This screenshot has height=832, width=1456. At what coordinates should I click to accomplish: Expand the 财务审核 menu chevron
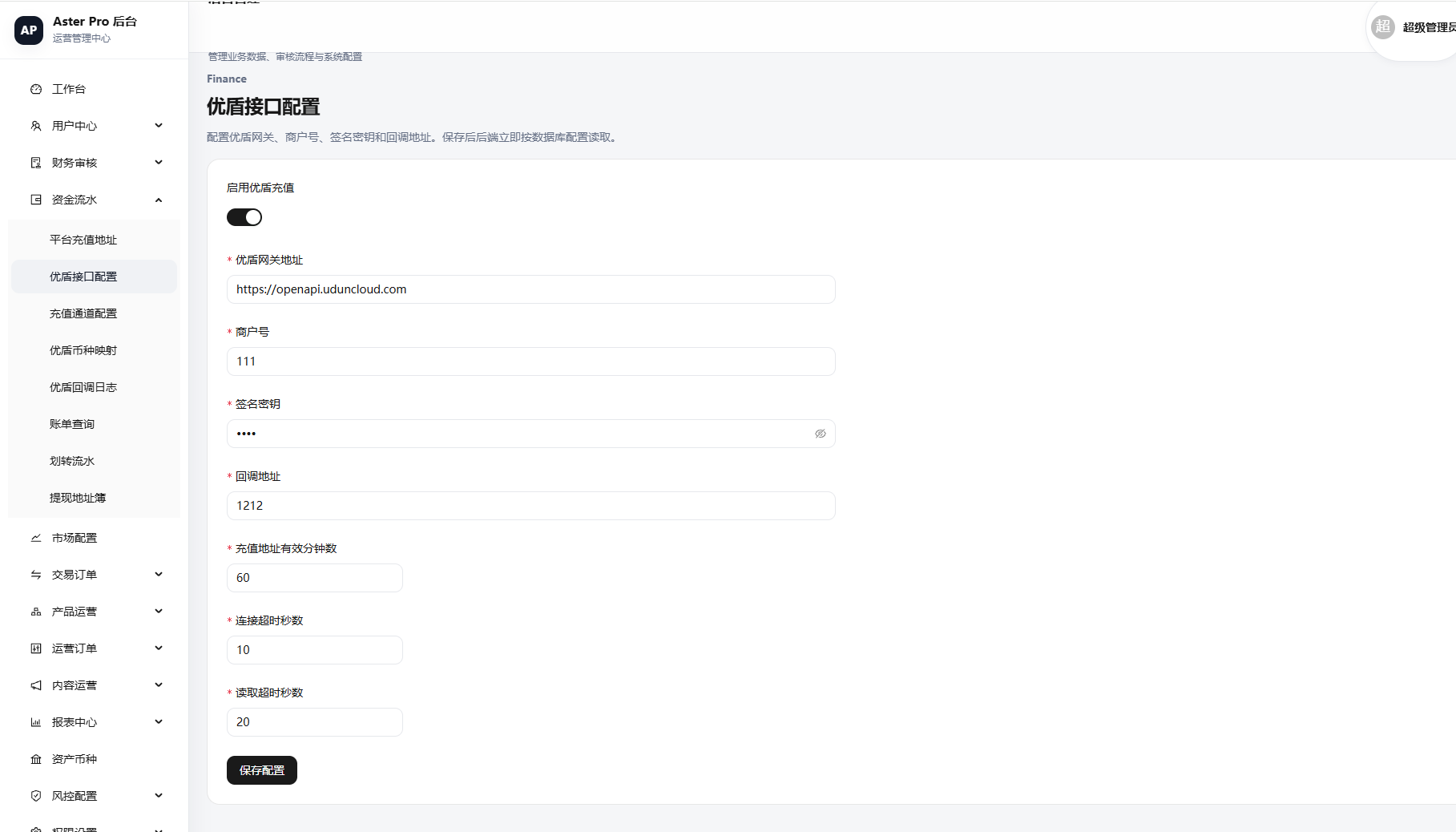click(159, 162)
